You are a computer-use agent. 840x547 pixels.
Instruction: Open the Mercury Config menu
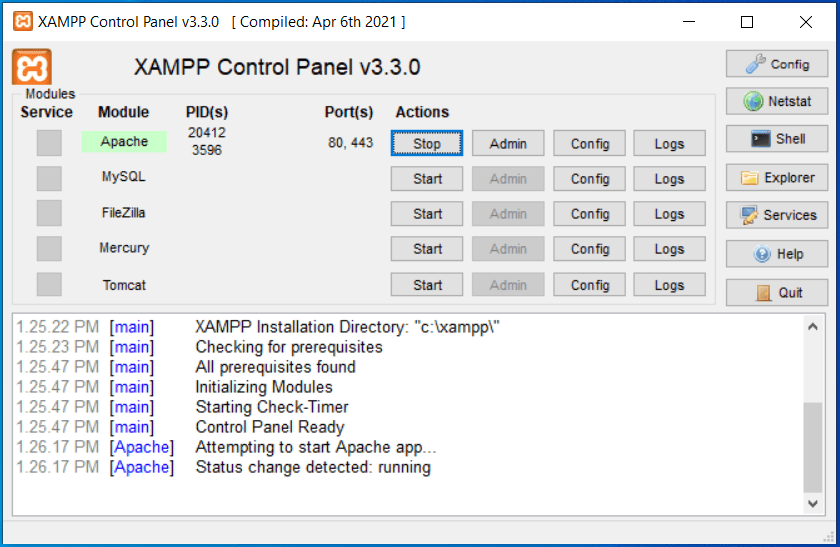coord(589,249)
